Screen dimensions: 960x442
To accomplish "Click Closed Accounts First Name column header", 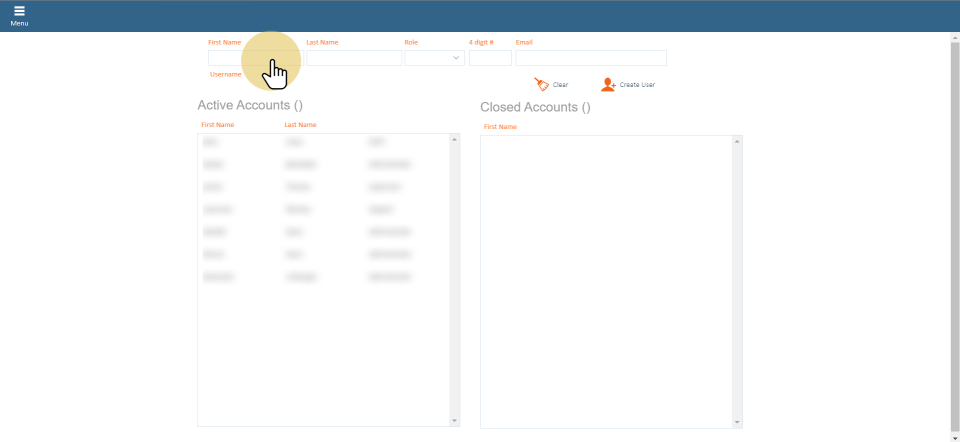I will click(500, 127).
